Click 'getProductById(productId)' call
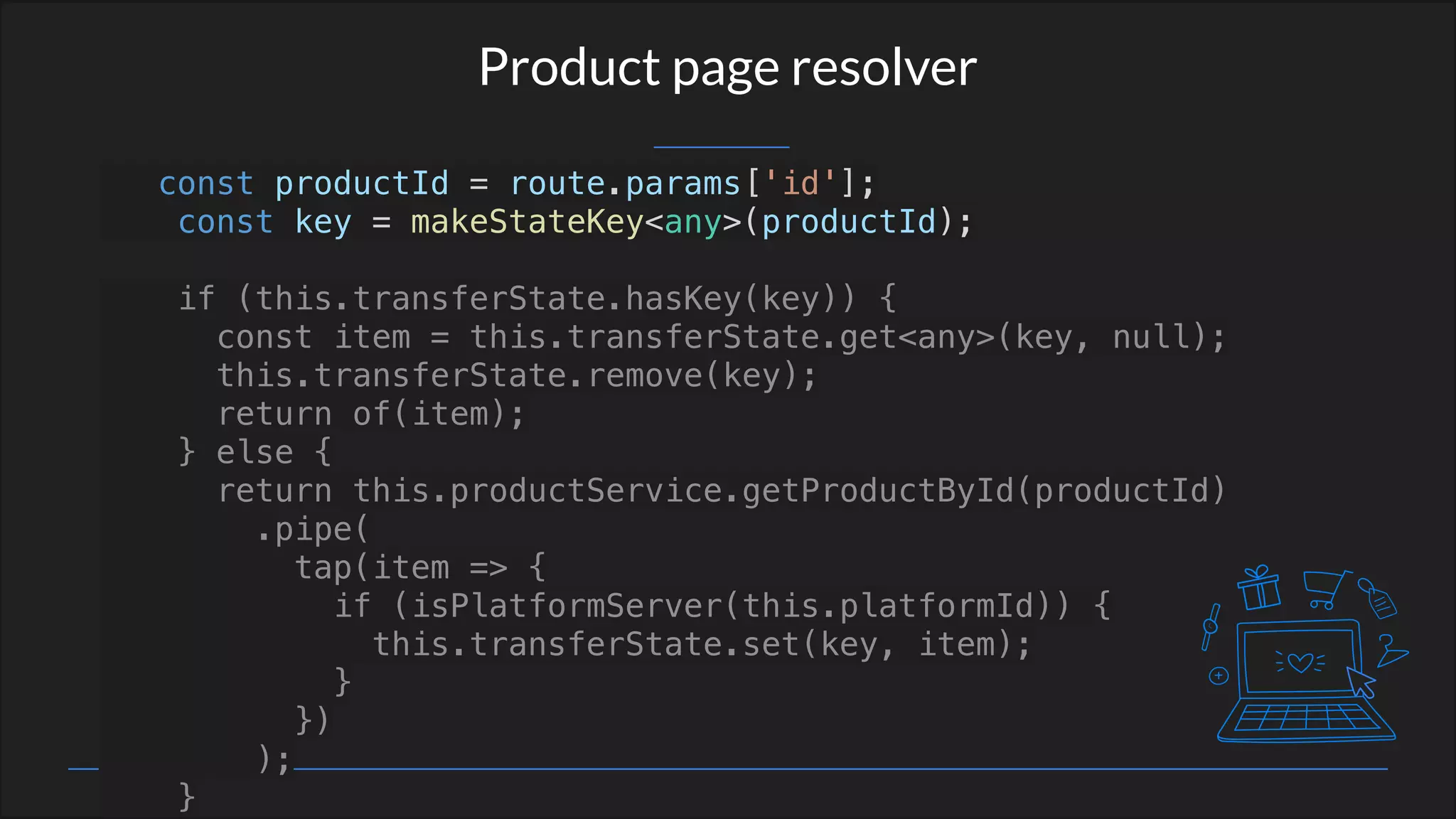The height and width of the screenshot is (819, 1456). 983,491
